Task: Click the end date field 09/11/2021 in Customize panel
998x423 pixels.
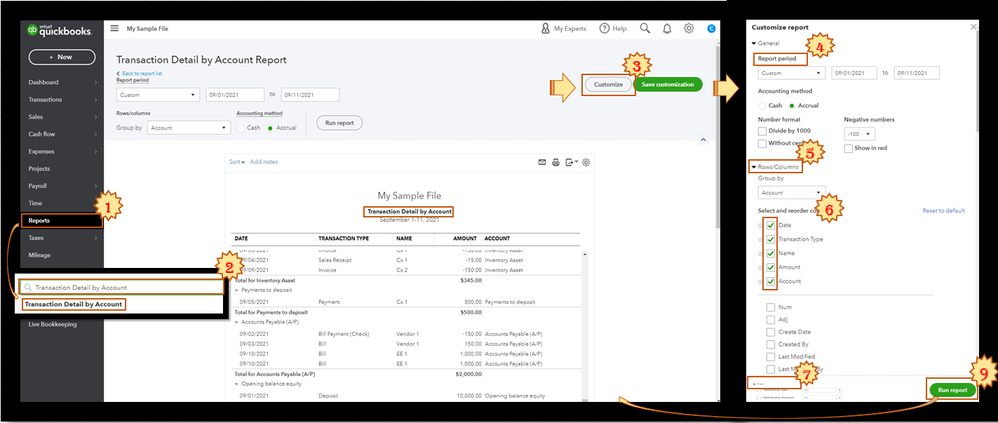Action: point(917,73)
